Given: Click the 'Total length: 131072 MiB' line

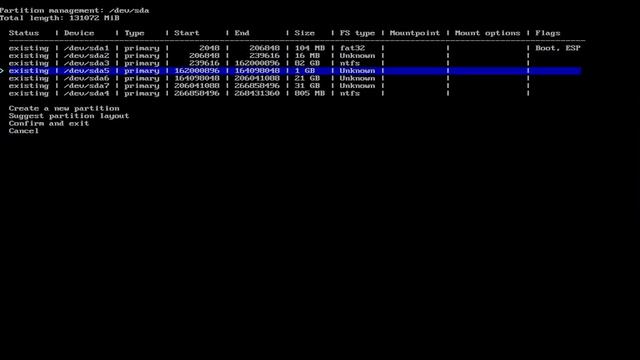Looking at the screenshot, I should point(60,18).
